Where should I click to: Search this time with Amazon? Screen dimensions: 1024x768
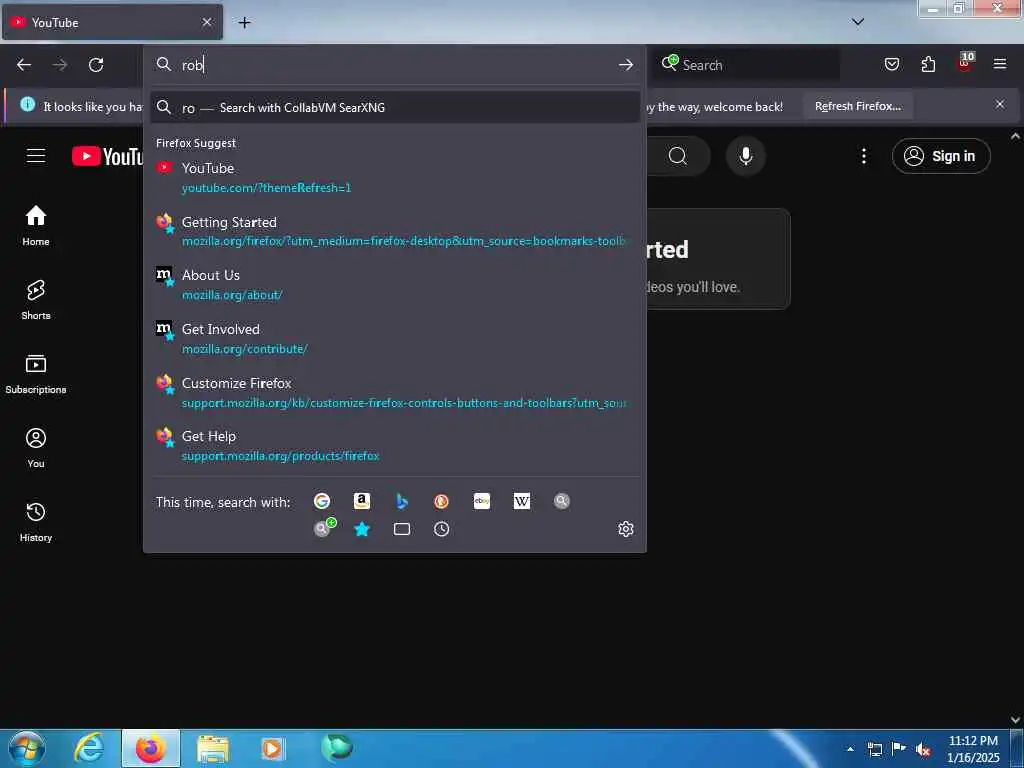[361, 501]
